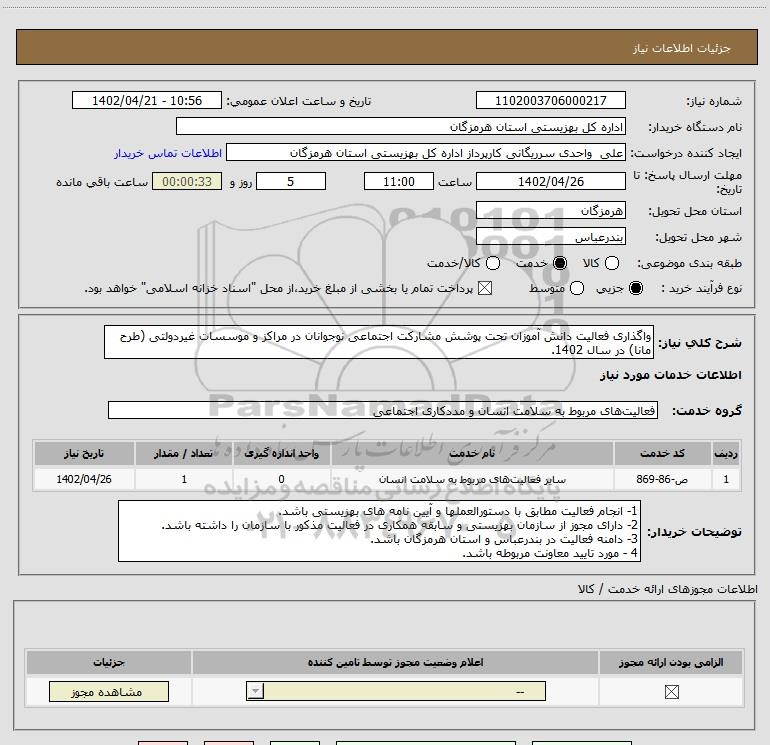Image resolution: width=770 pixels, height=745 pixels.
Task: Click the delivery province field هرمزگان
Action: [x=550, y=211]
